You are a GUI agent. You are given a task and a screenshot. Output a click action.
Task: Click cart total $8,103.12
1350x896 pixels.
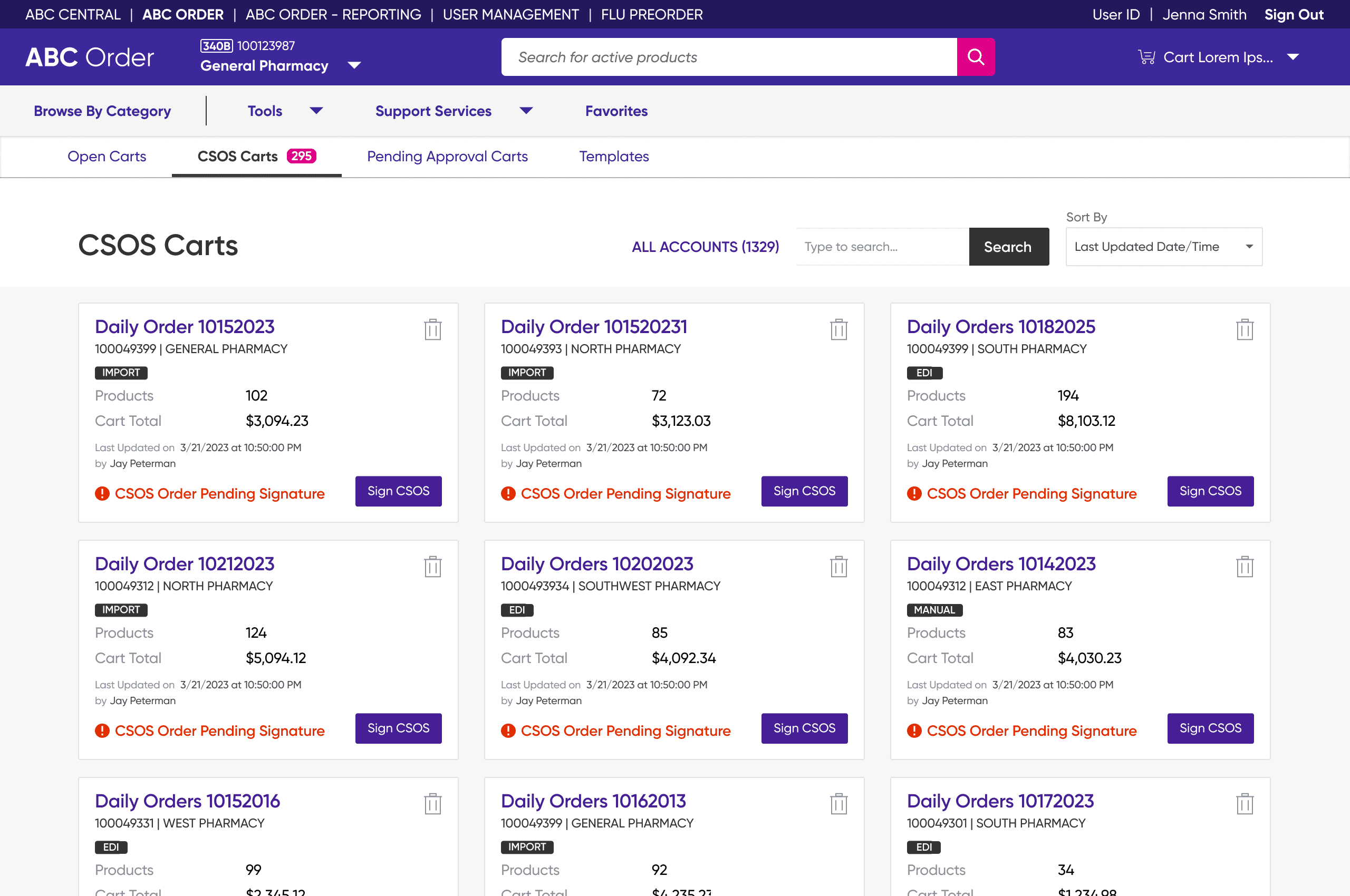point(1086,421)
